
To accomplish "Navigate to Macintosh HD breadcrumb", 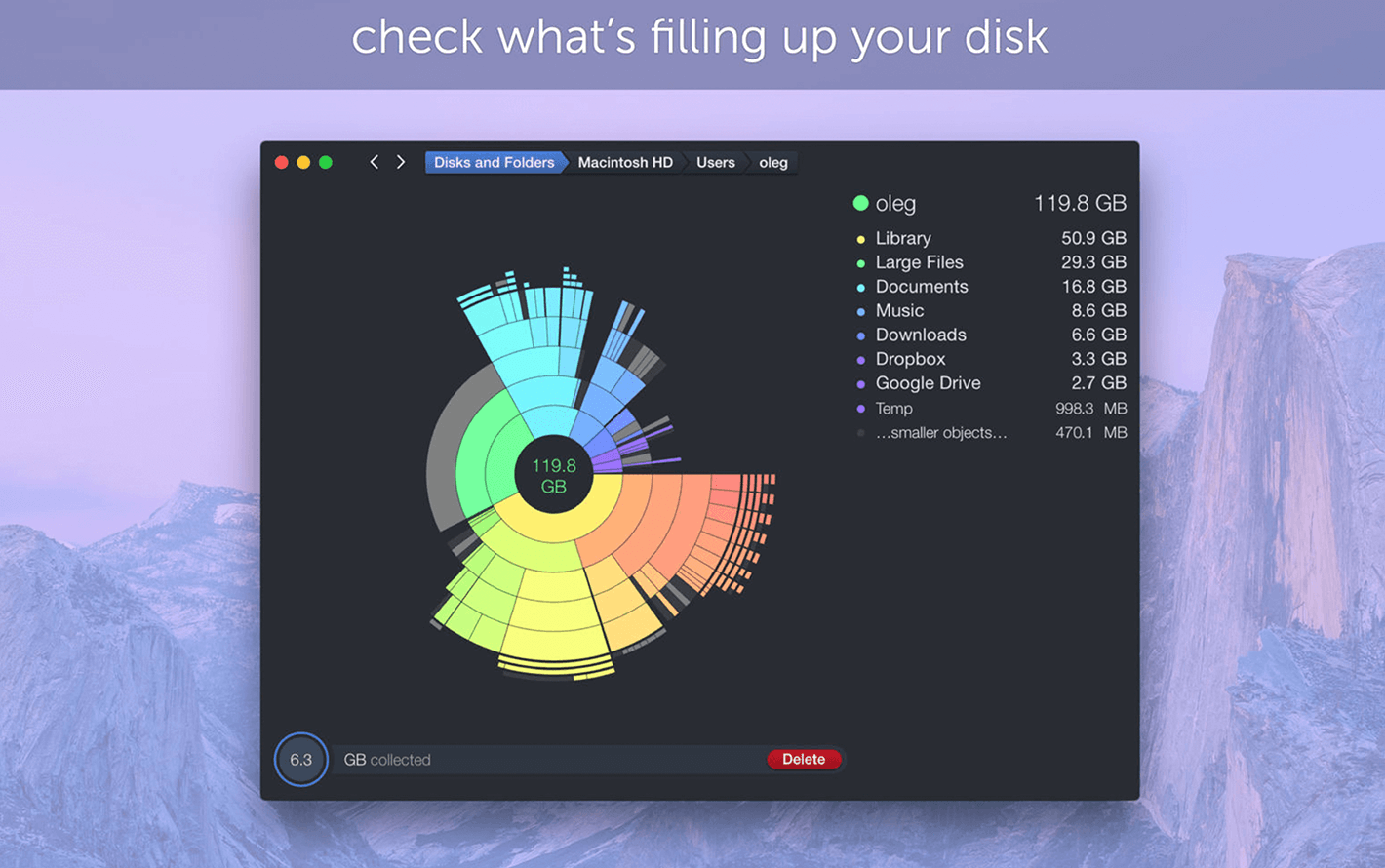I will click(625, 162).
